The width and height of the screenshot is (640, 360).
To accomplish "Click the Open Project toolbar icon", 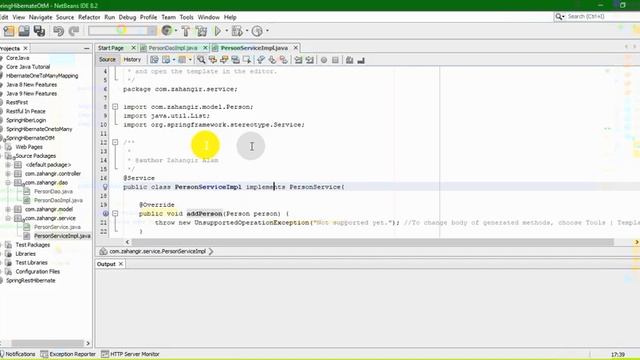I will pos(24,31).
